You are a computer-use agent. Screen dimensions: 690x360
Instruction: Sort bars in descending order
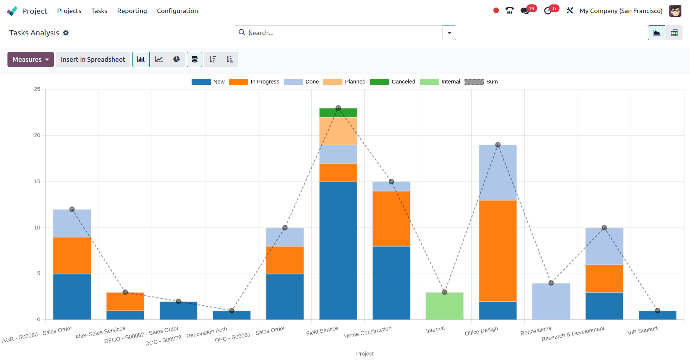213,59
